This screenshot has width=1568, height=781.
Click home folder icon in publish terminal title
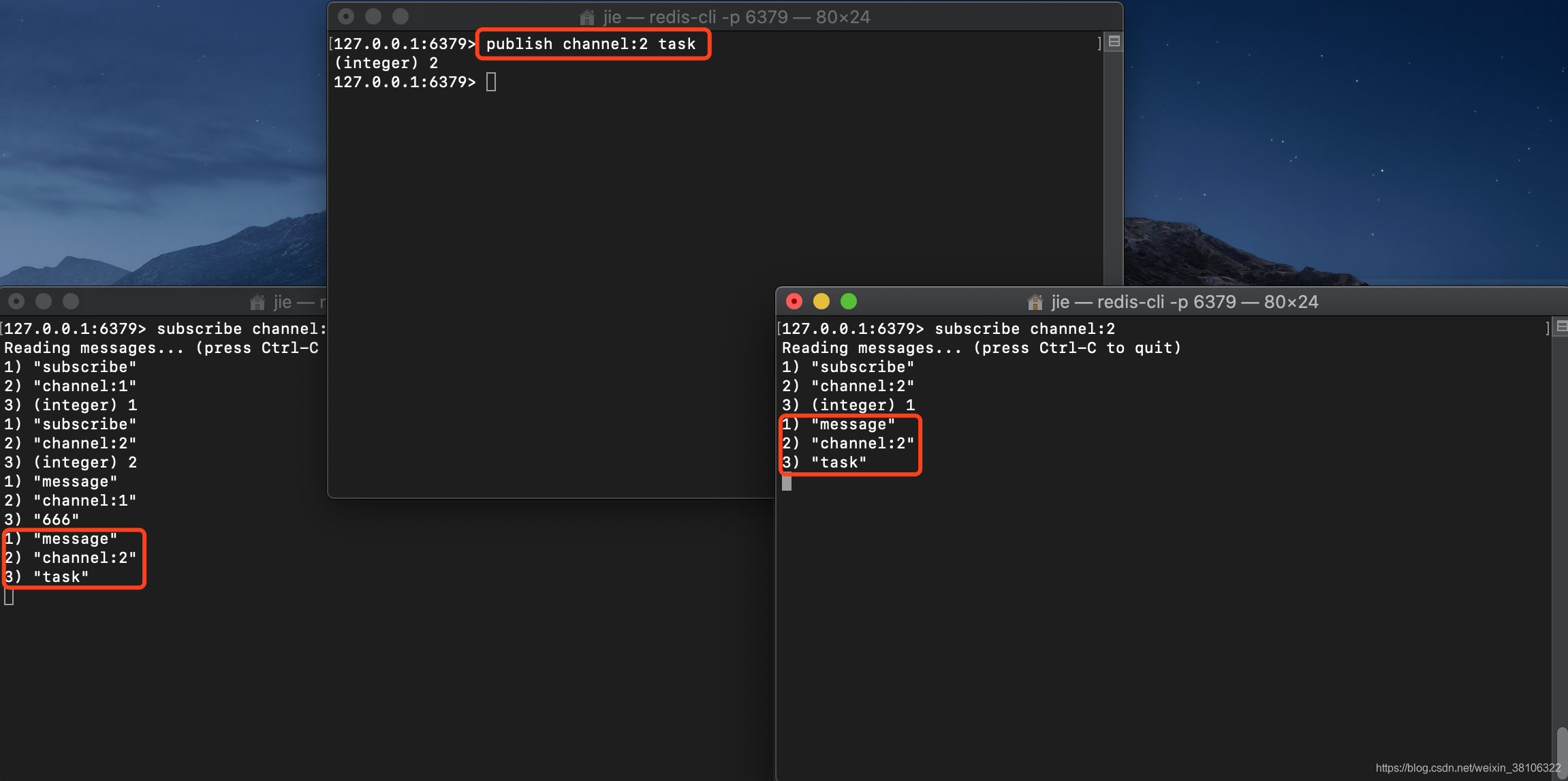[587, 17]
